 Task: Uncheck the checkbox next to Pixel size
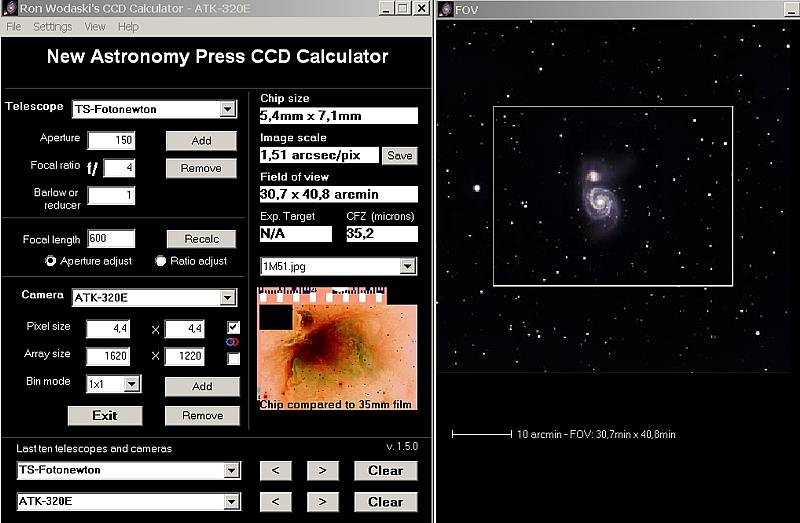233,327
